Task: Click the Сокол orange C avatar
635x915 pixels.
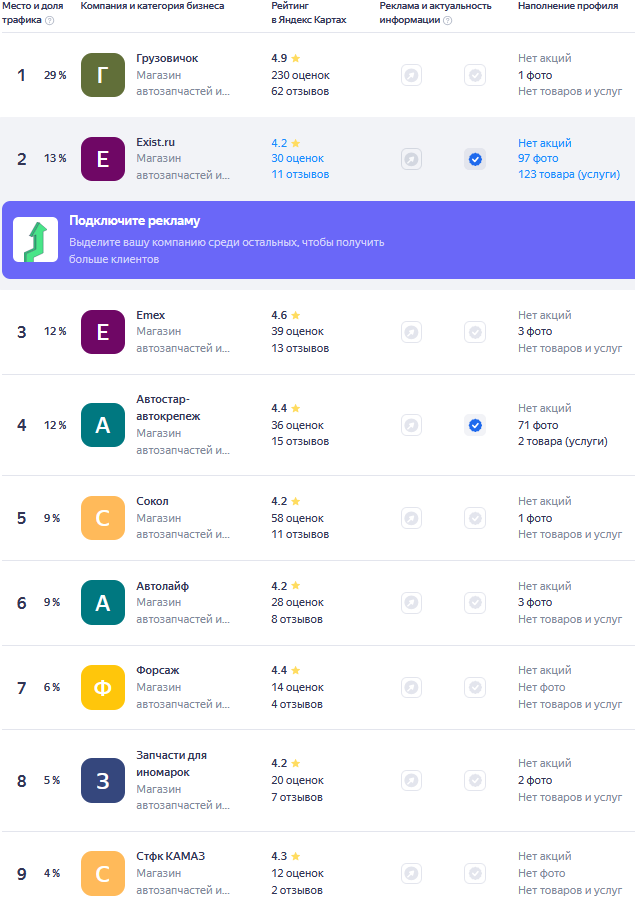Action: [103, 518]
